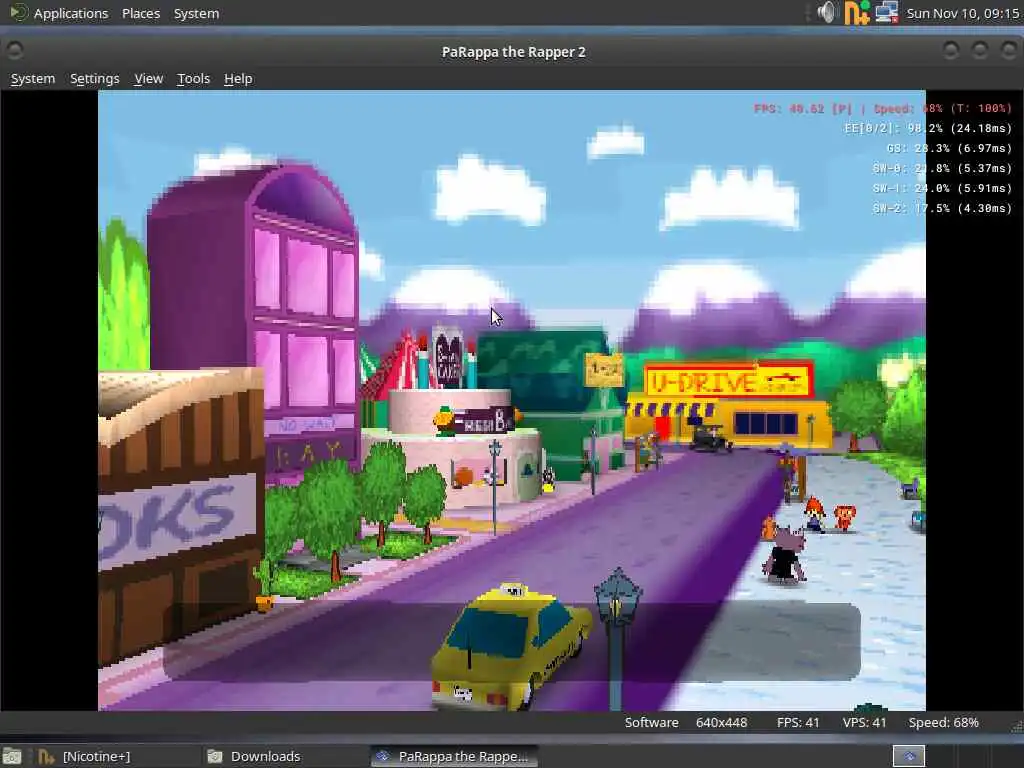This screenshot has height=768, width=1024.
Task: Open the Tools menu
Action: (x=193, y=78)
